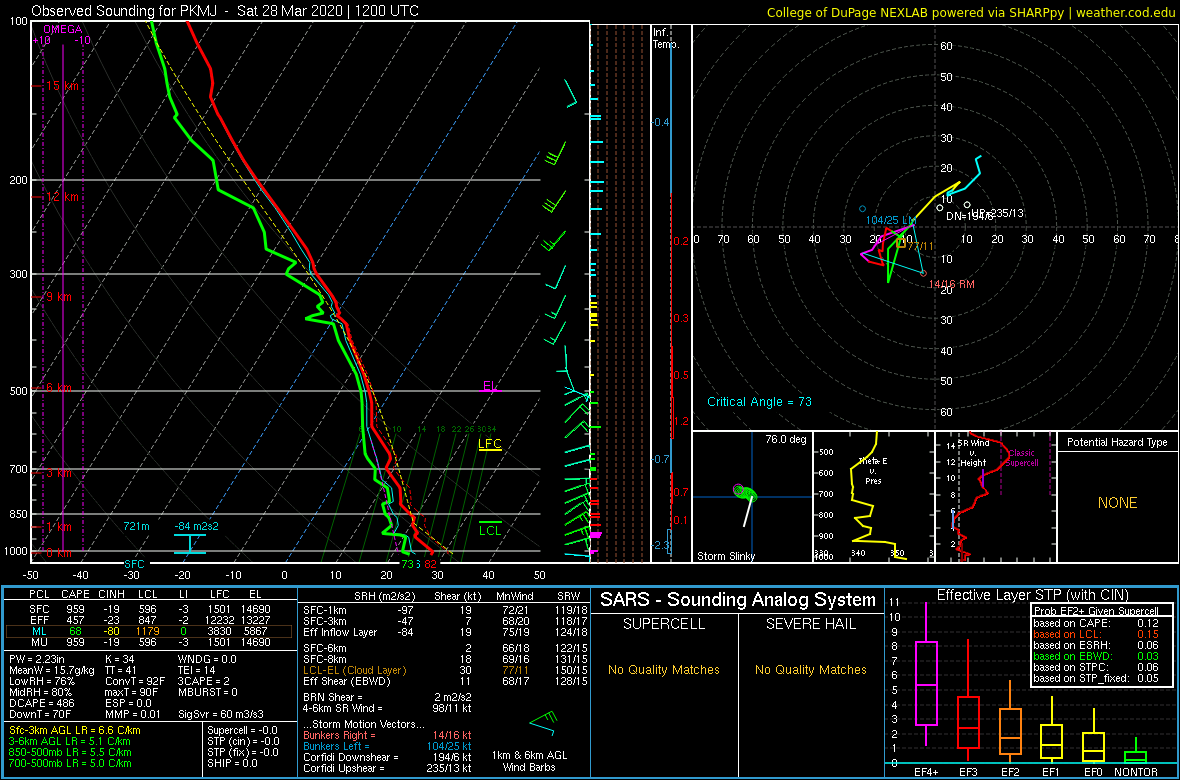The height and width of the screenshot is (780, 1180).
Task: Click the orange 'LCL-EL (Cloud Layer)' row
Action: [443, 670]
